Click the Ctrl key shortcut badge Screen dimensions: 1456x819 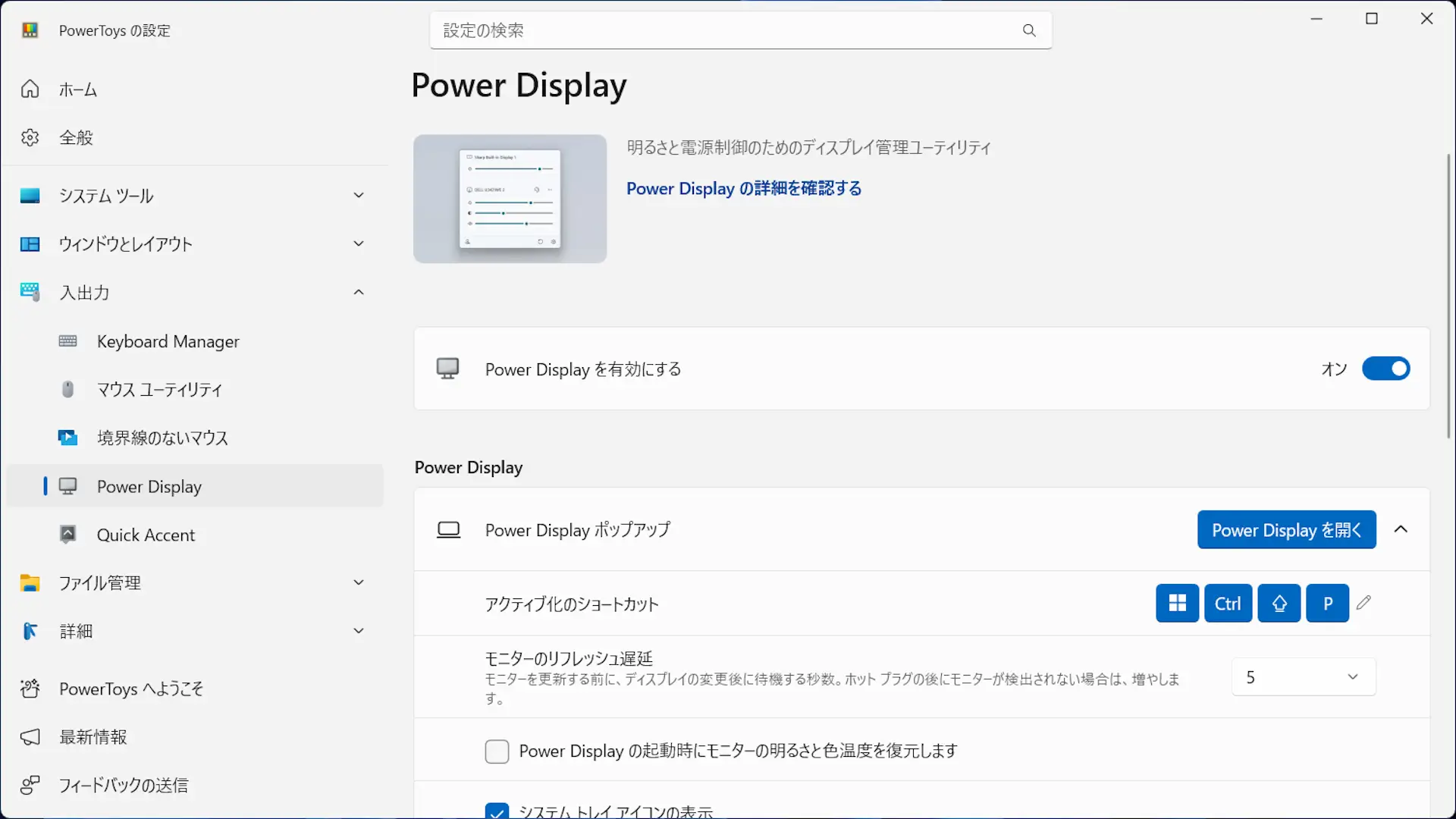coord(1228,603)
